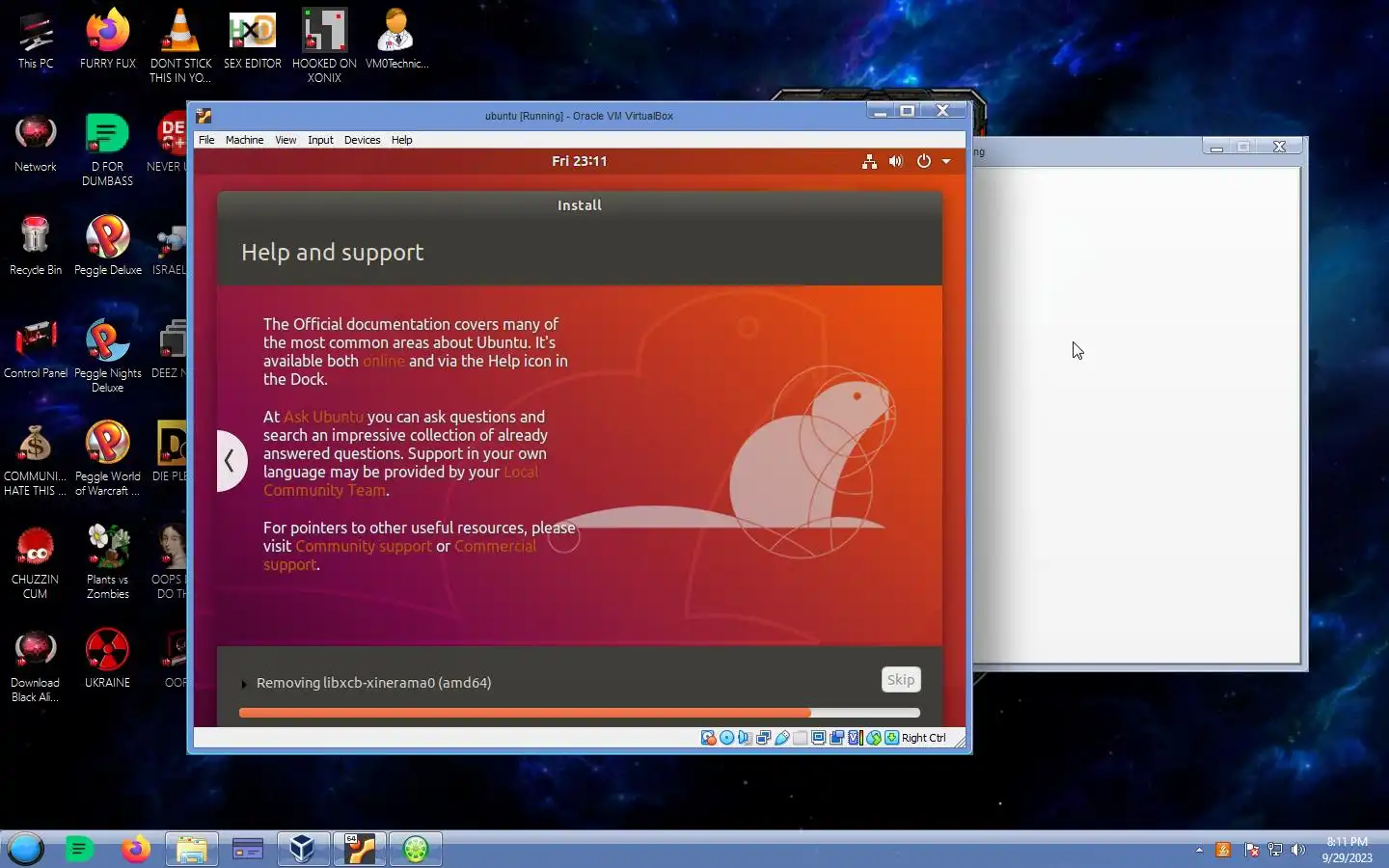Select the Peggle World of Warcraft icon
This screenshot has width=1389, height=868.
[108, 459]
